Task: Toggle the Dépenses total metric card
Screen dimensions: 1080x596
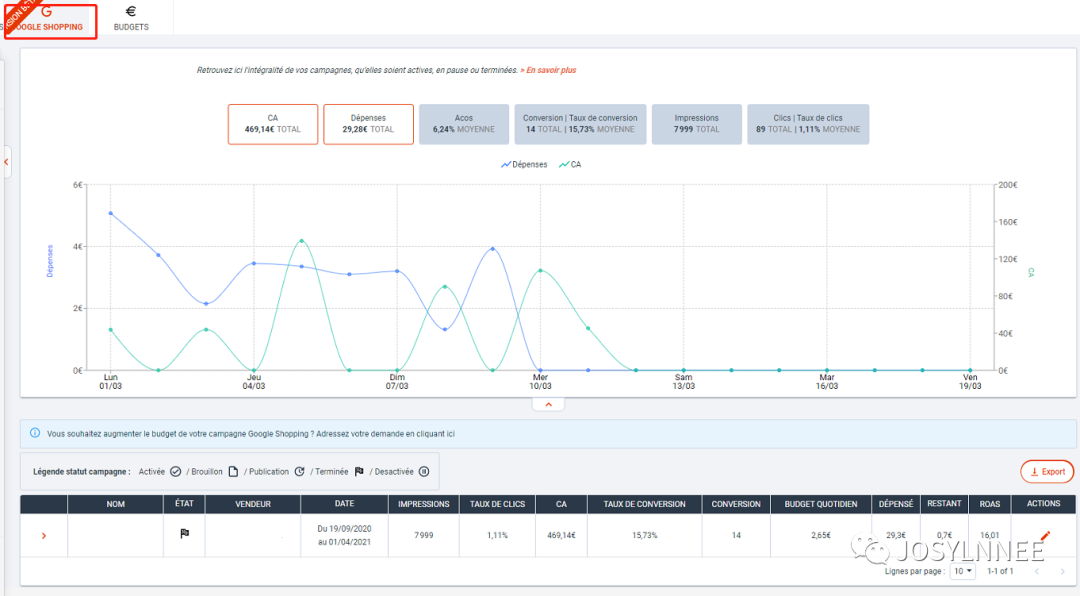Action: click(368, 124)
